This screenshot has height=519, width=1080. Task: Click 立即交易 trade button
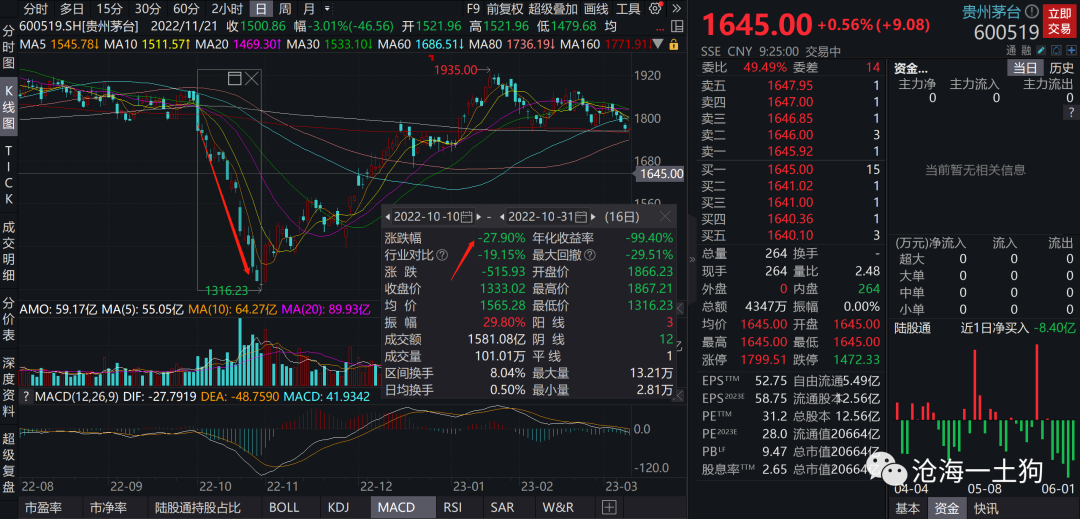coord(1061,21)
